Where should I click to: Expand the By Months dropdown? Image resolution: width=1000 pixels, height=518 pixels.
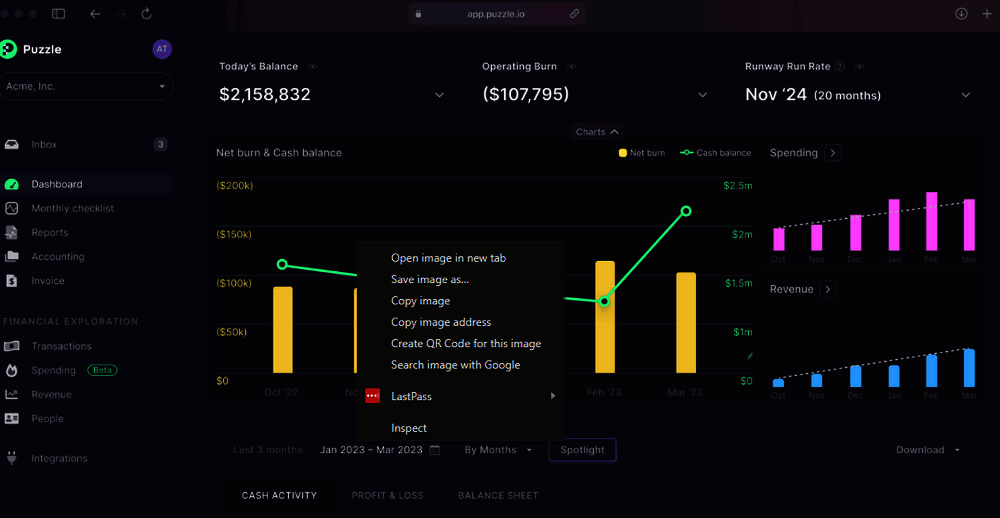[497, 450]
